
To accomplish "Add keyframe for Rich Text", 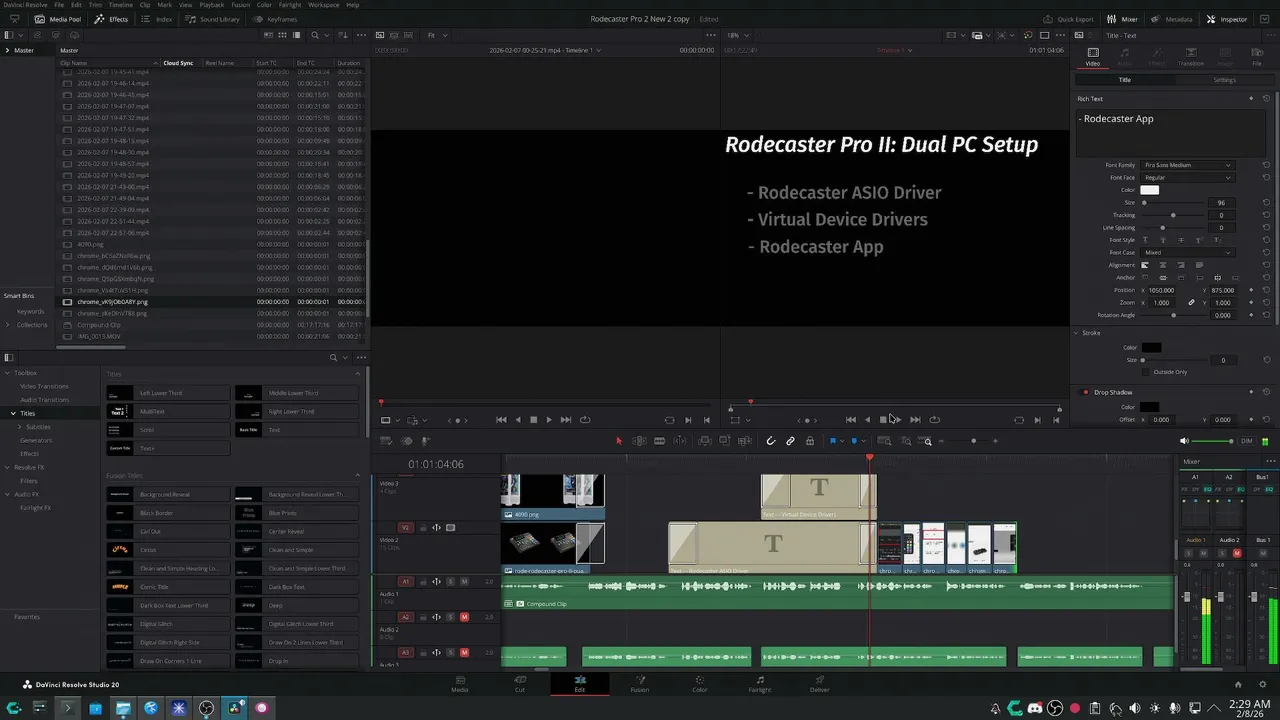I will [1251, 99].
